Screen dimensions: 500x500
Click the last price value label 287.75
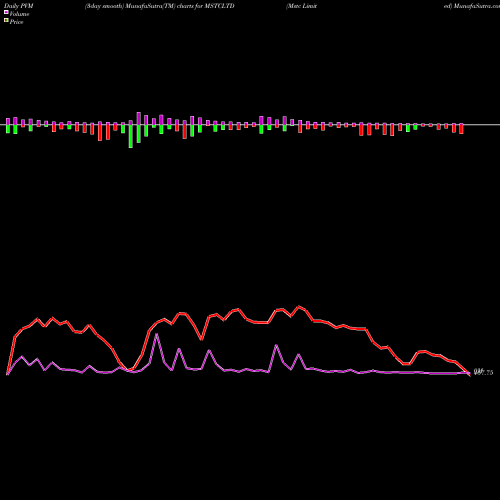[483, 372]
